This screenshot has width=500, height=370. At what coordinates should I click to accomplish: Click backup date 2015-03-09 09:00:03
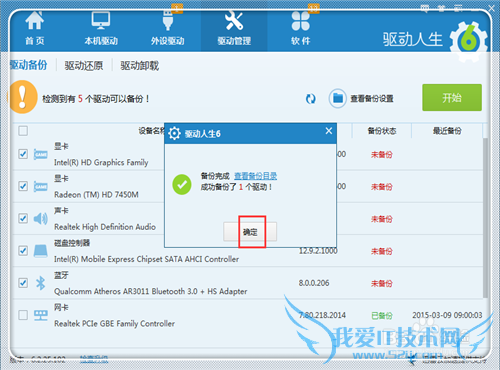tap(447, 315)
